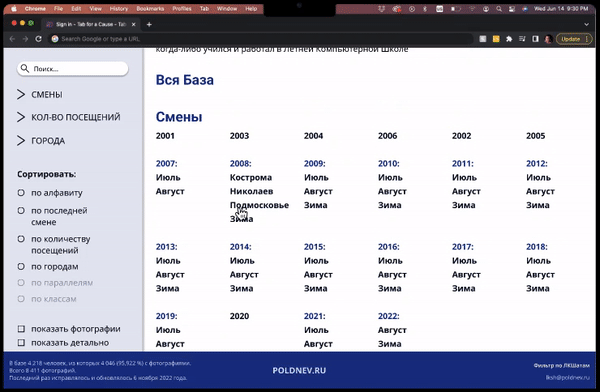Open the Wi-Fi menu bar icon
Viewport: 600px width, 392px height.
(473, 8)
